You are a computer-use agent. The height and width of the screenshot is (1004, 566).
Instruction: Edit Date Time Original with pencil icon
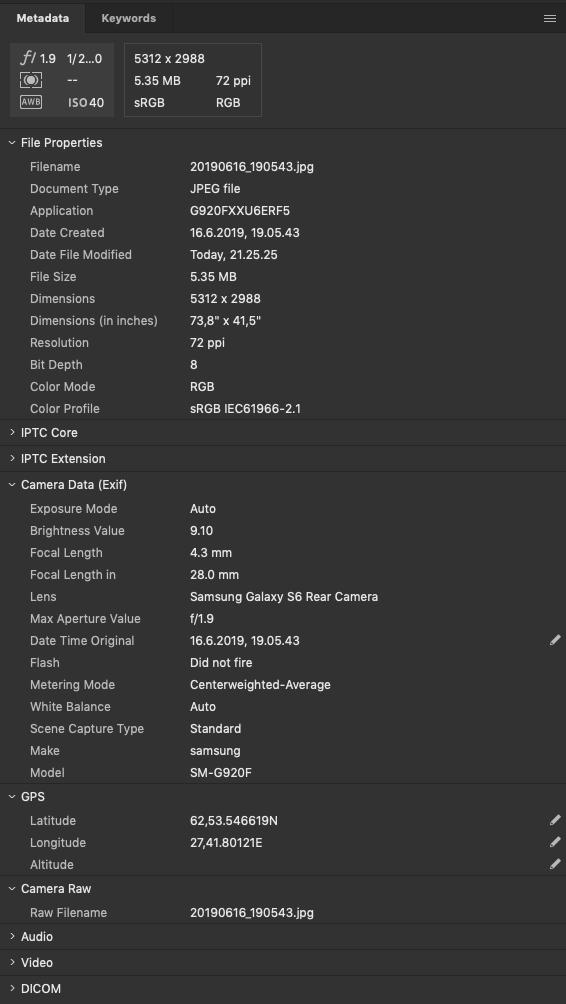(x=555, y=640)
